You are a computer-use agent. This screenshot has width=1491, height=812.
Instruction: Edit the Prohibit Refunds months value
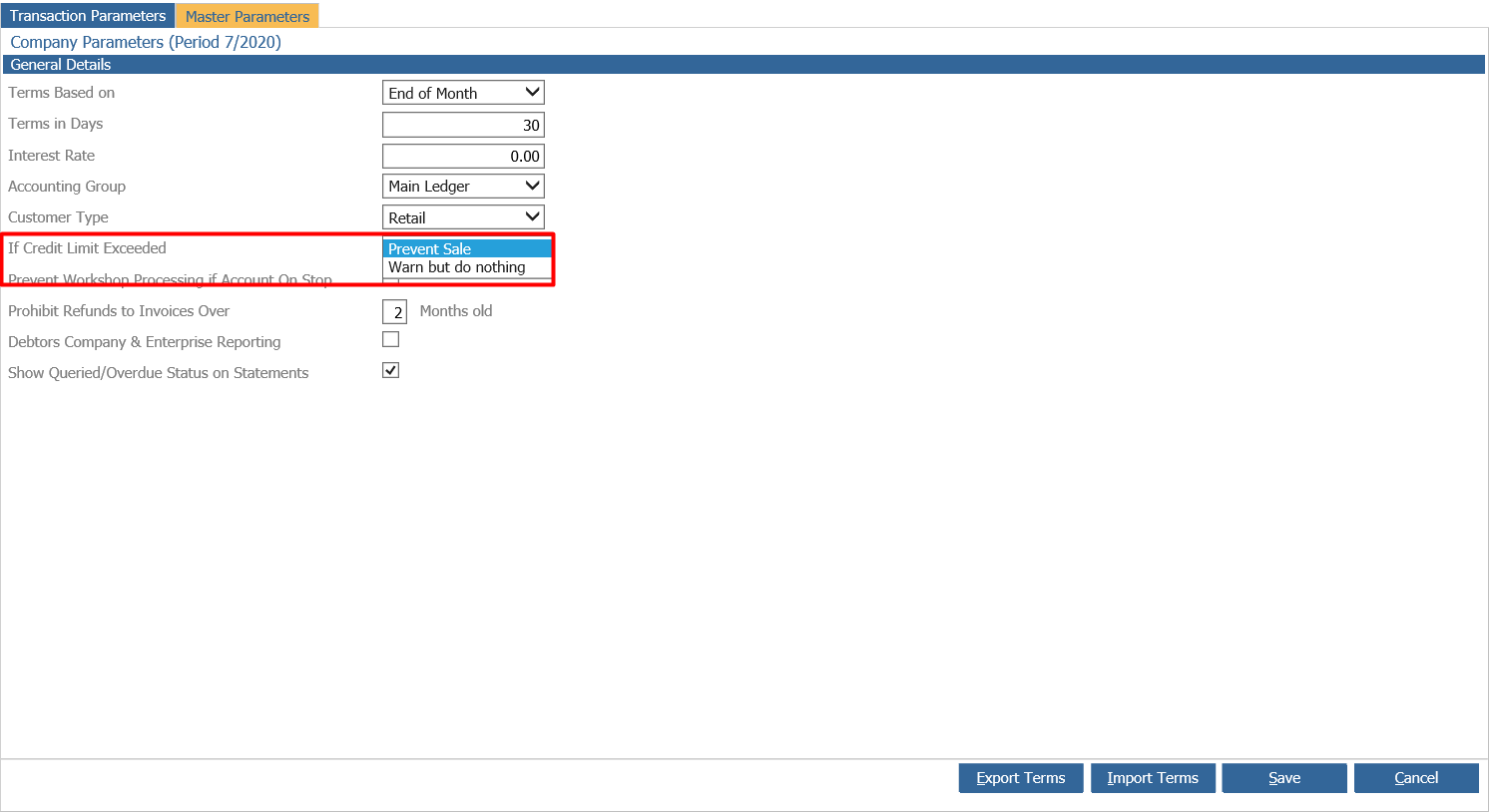coord(394,311)
